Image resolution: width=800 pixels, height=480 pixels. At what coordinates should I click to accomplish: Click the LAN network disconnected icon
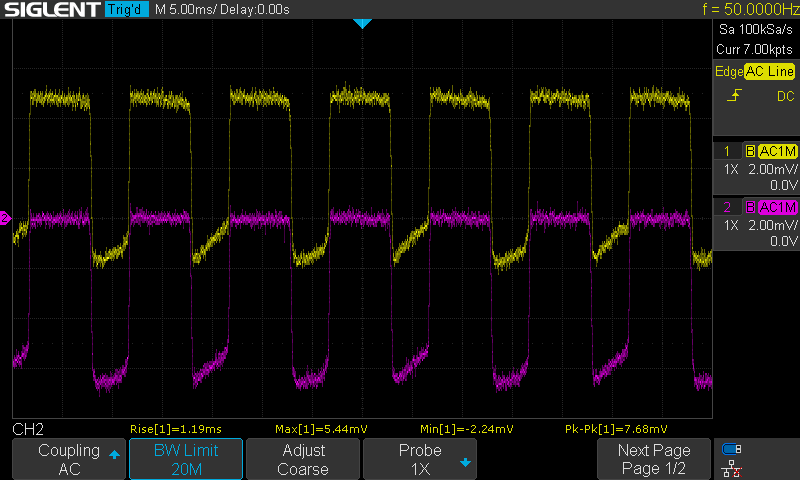pyautogui.click(x=732, y=469)
